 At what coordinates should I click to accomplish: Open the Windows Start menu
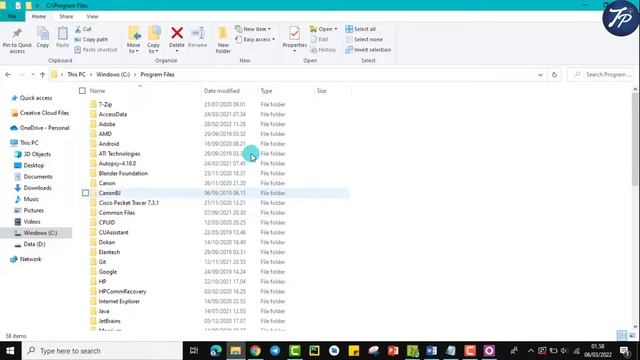coord(10,351)
